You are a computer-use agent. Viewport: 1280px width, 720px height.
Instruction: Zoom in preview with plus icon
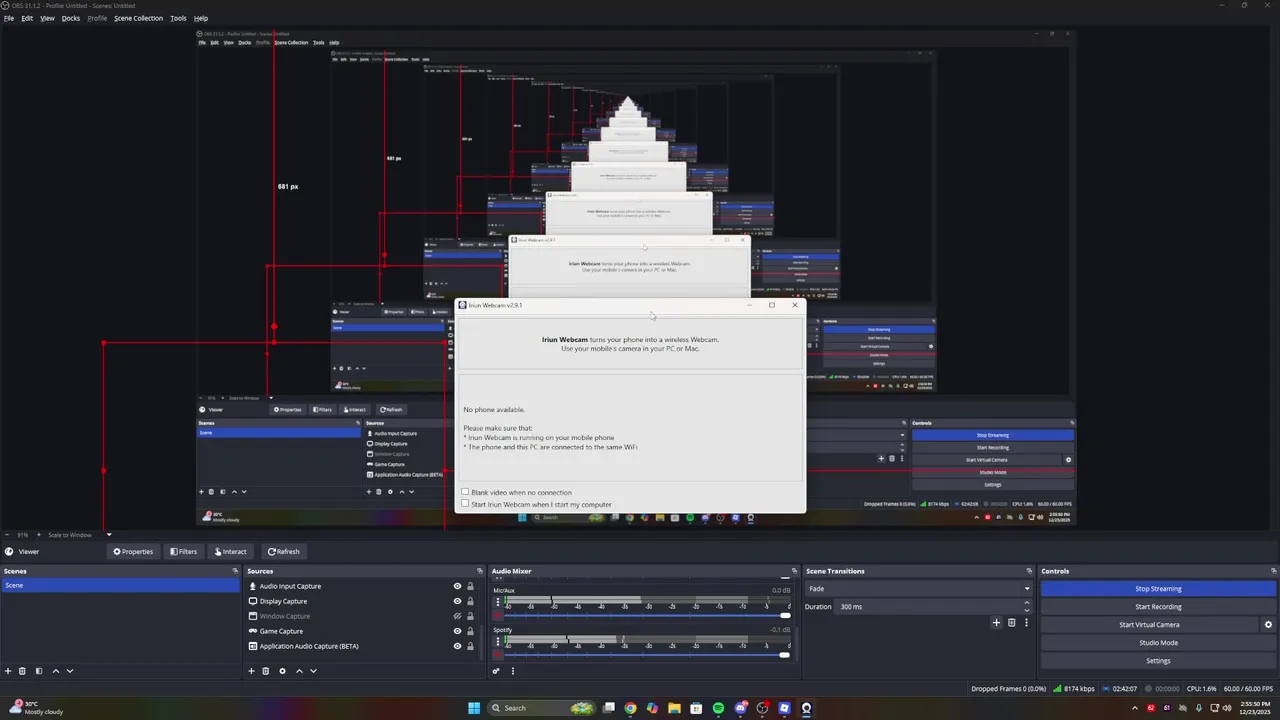(39, 535)
